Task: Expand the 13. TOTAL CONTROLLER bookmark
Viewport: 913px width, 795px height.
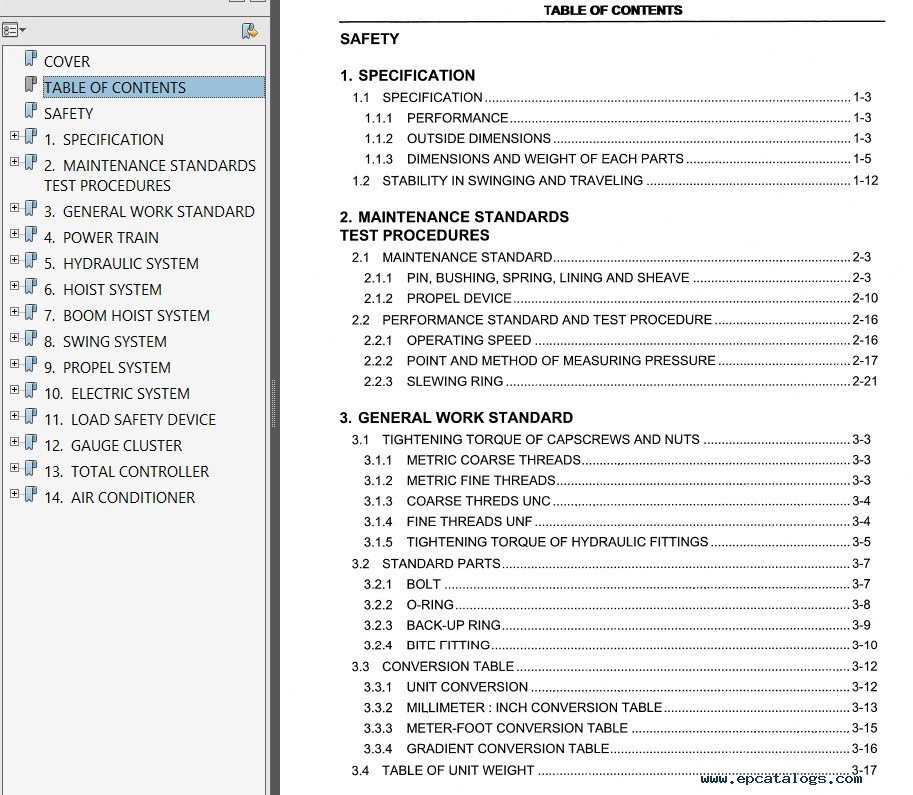Action: [15, 468]
